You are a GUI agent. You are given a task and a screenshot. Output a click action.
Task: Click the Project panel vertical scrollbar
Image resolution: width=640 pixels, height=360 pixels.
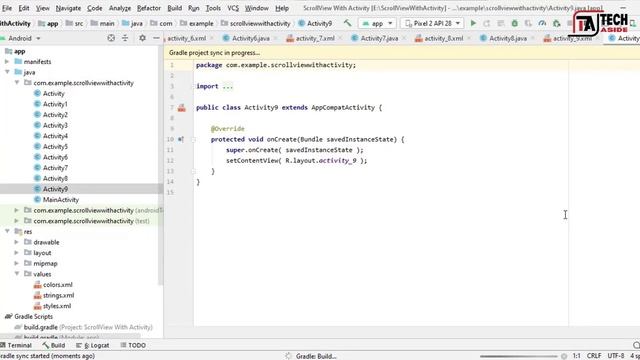[x=160, y=165]
